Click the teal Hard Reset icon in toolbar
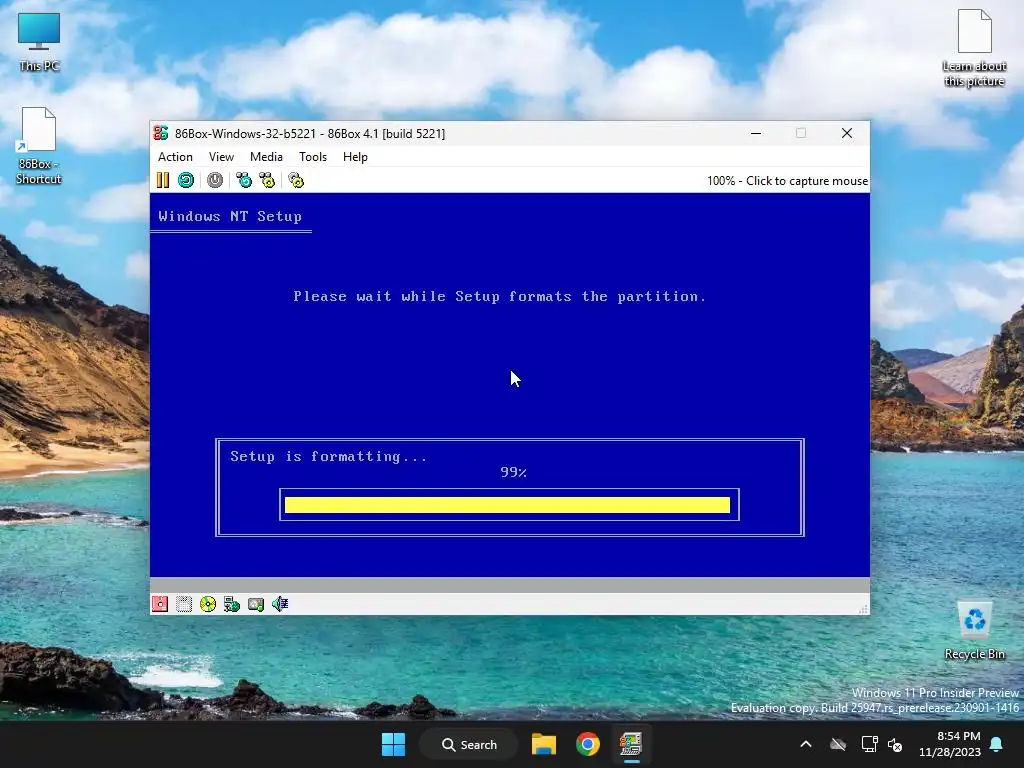 coord(186,180)
